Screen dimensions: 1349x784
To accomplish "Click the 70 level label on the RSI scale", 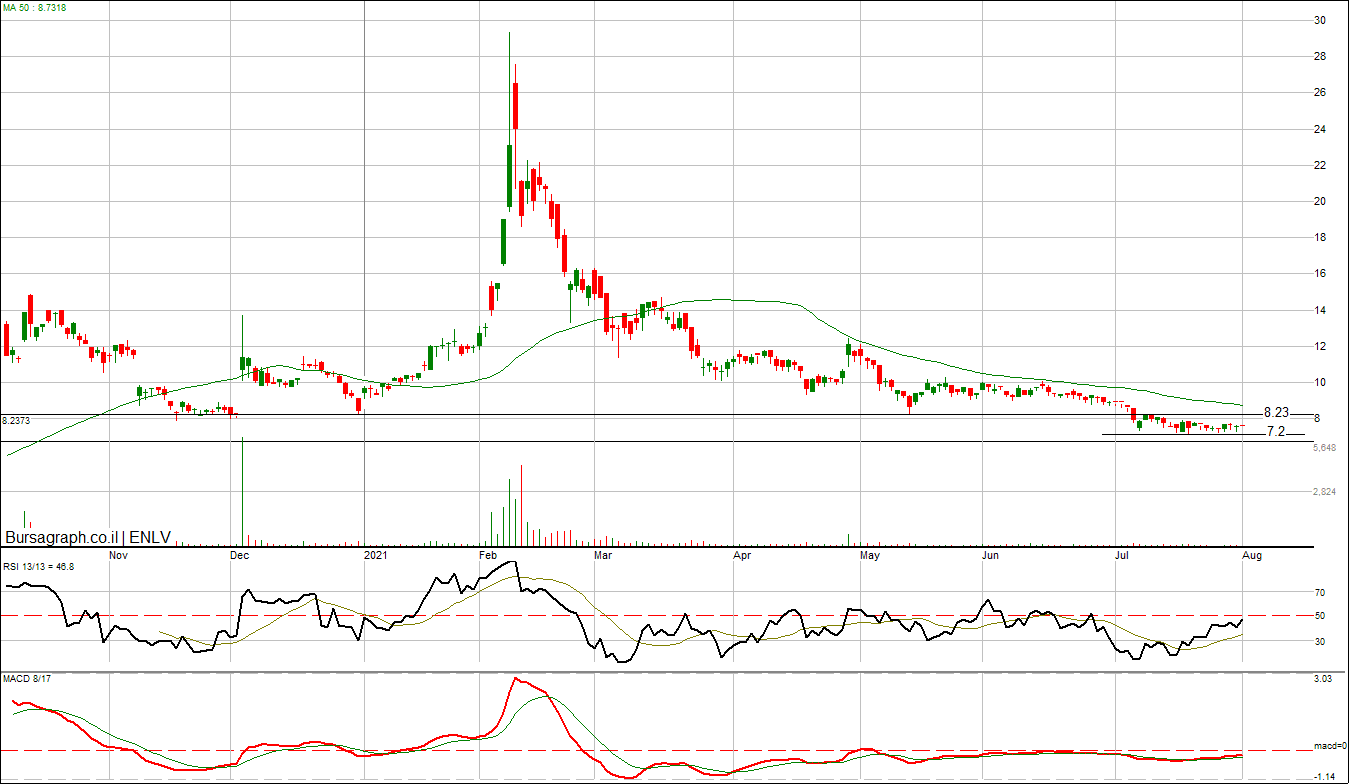I will pyautogui.click(x=1319, y=592).
